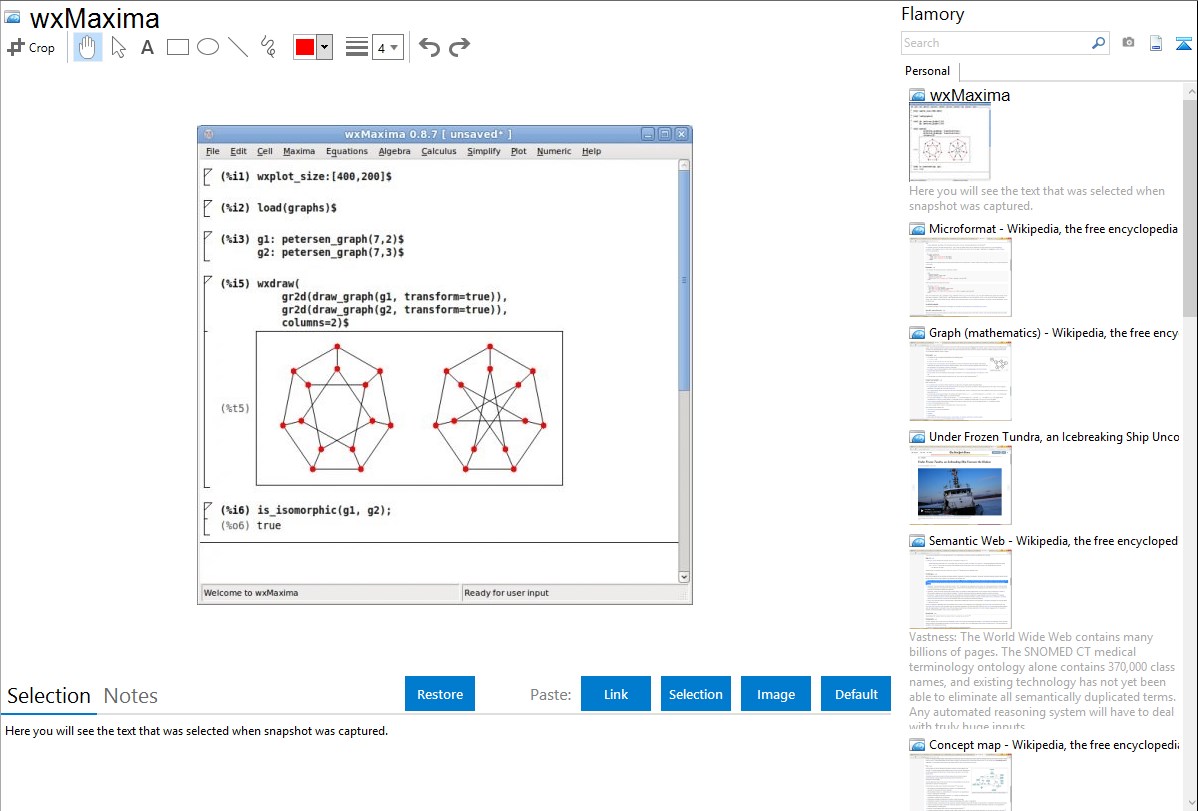Open the Plot menu in wxMaxima
The height and width of the screenshot is (811, 1198).
(x=519, y=151)
